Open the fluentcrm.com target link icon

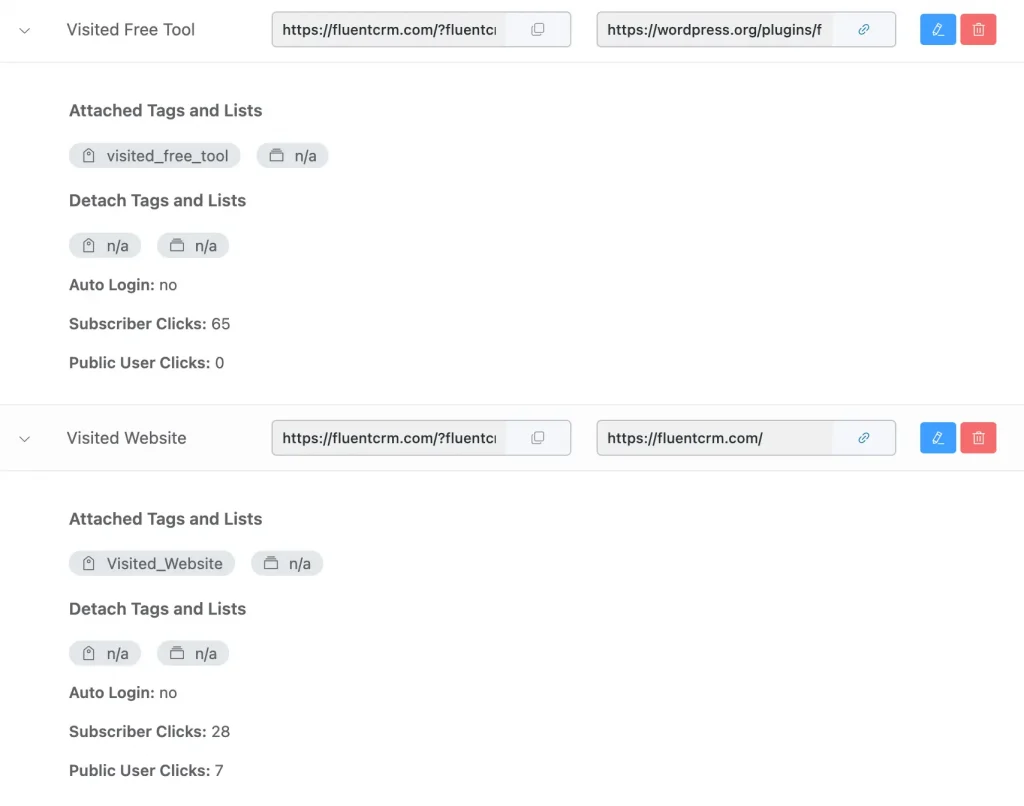click(864, 437)
